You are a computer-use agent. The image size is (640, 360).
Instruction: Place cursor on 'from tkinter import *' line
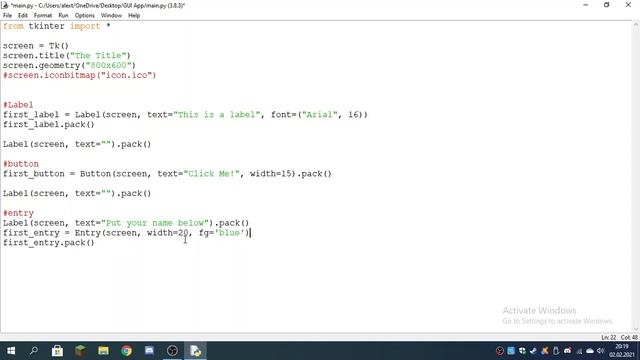pos(57,26)
